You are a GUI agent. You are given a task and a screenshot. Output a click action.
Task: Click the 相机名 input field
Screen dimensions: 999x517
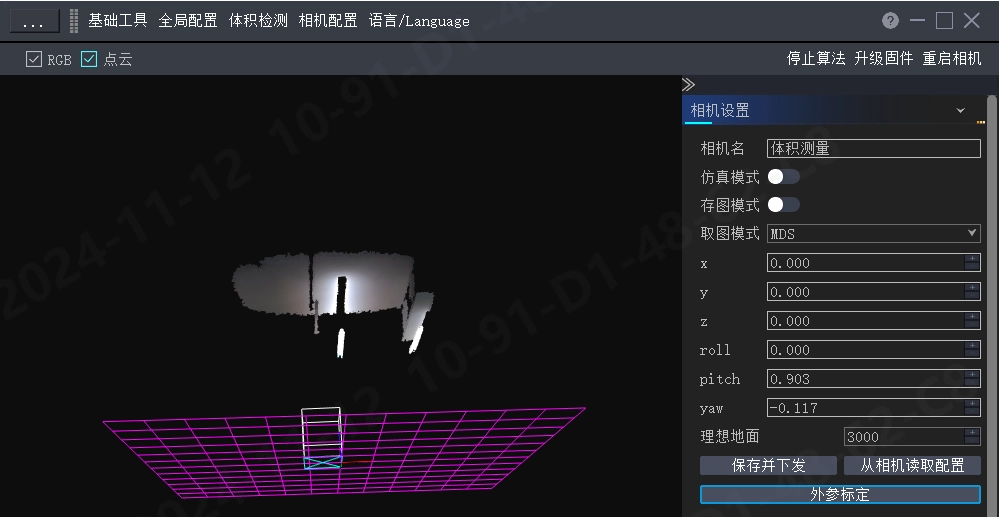tap(873, 149)
